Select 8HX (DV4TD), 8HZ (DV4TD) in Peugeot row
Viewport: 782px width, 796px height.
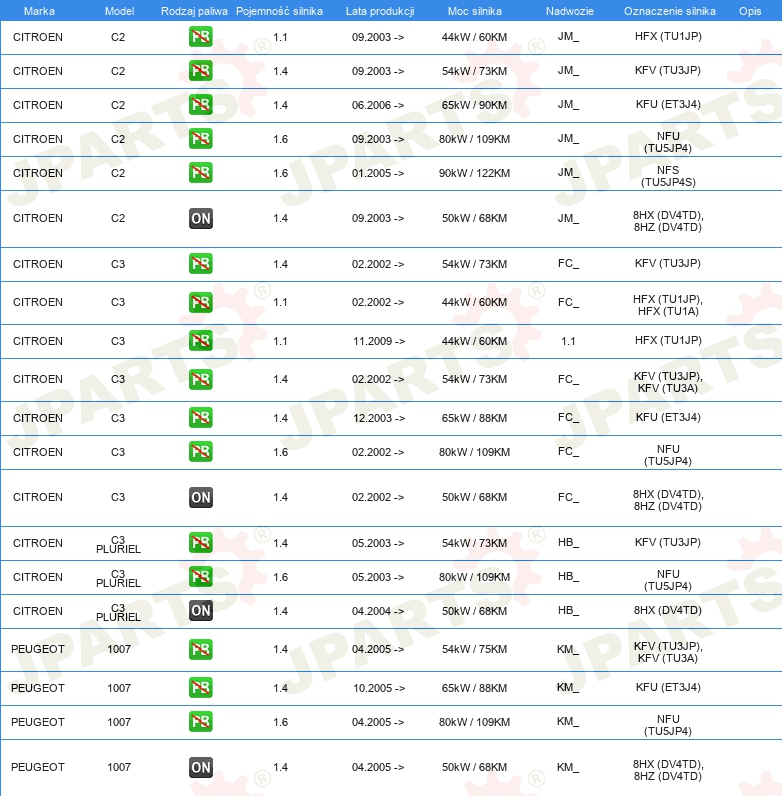(668, 770)
